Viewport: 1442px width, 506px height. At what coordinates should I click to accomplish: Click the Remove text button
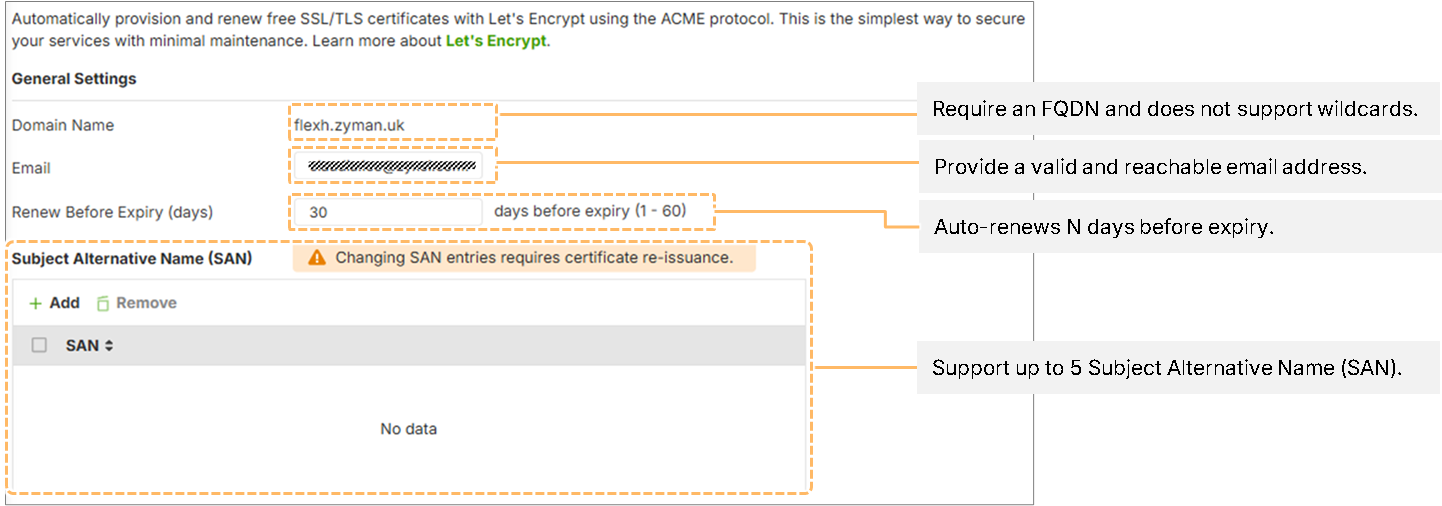(146, 303)
